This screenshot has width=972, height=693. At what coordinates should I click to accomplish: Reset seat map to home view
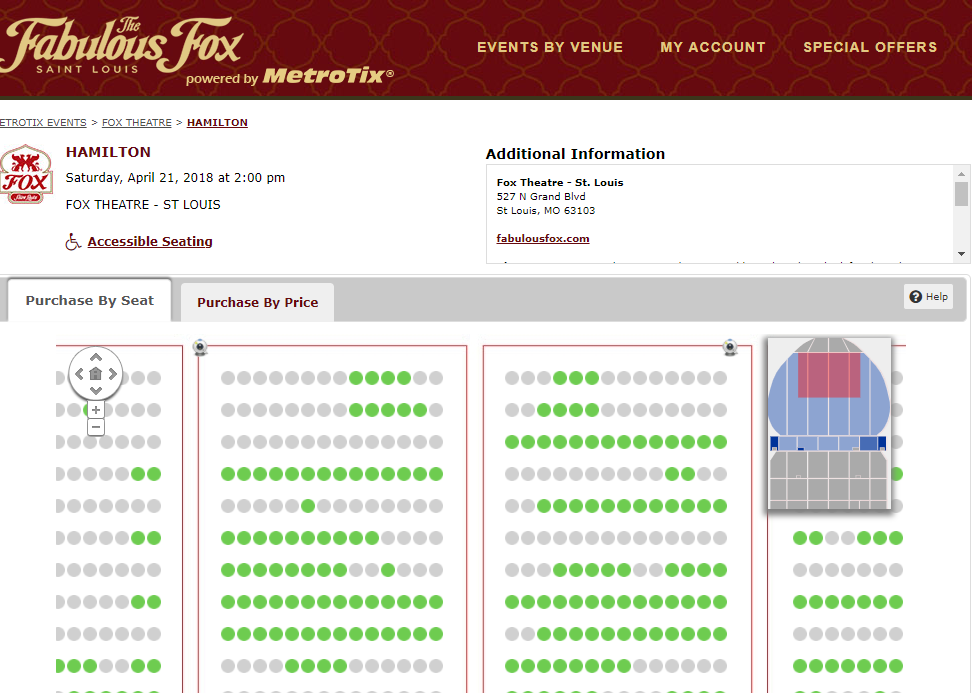click(96, 374)
